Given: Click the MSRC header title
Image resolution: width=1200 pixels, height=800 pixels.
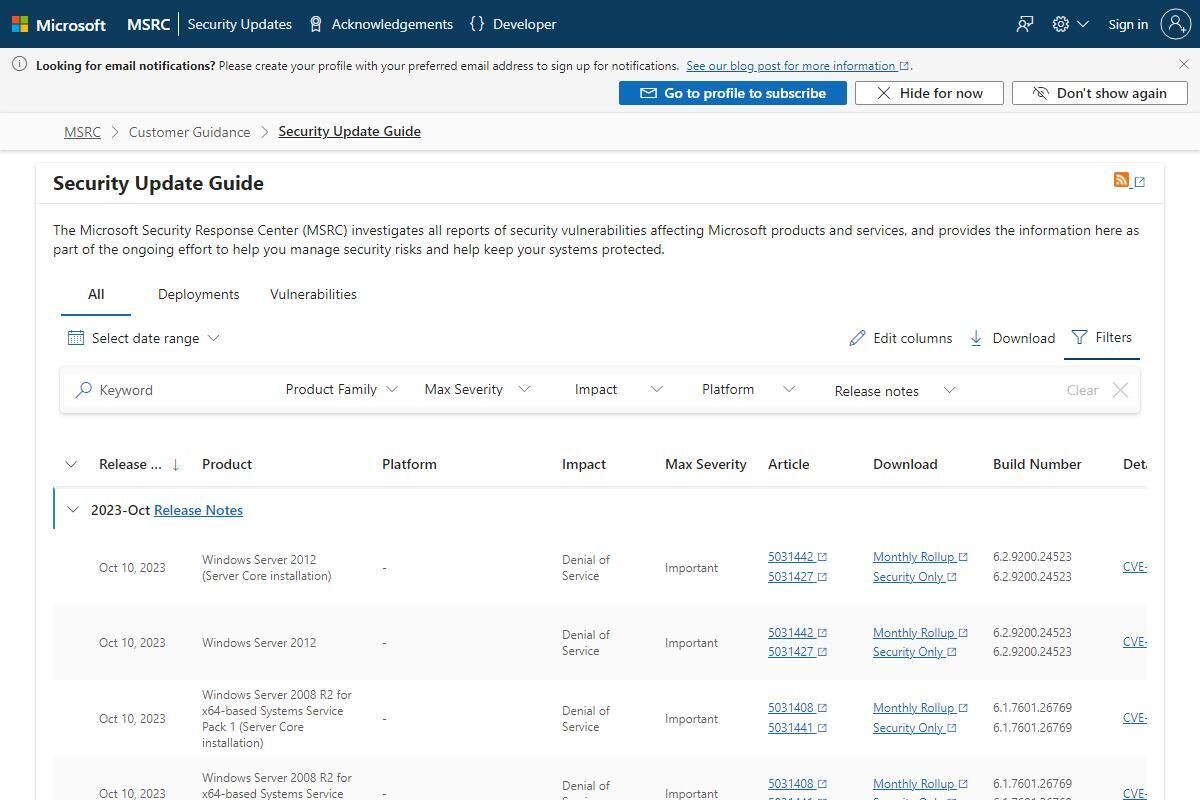Looking at the screenshot, I should [x=149, y=24].
